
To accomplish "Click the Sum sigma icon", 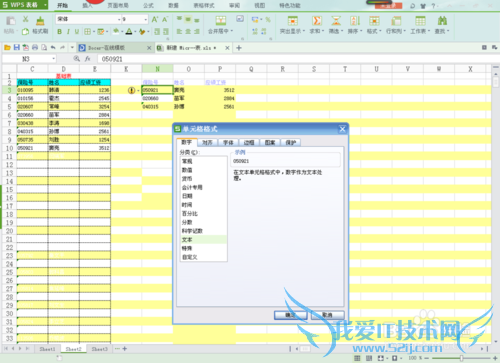I will tap(317, 21).
